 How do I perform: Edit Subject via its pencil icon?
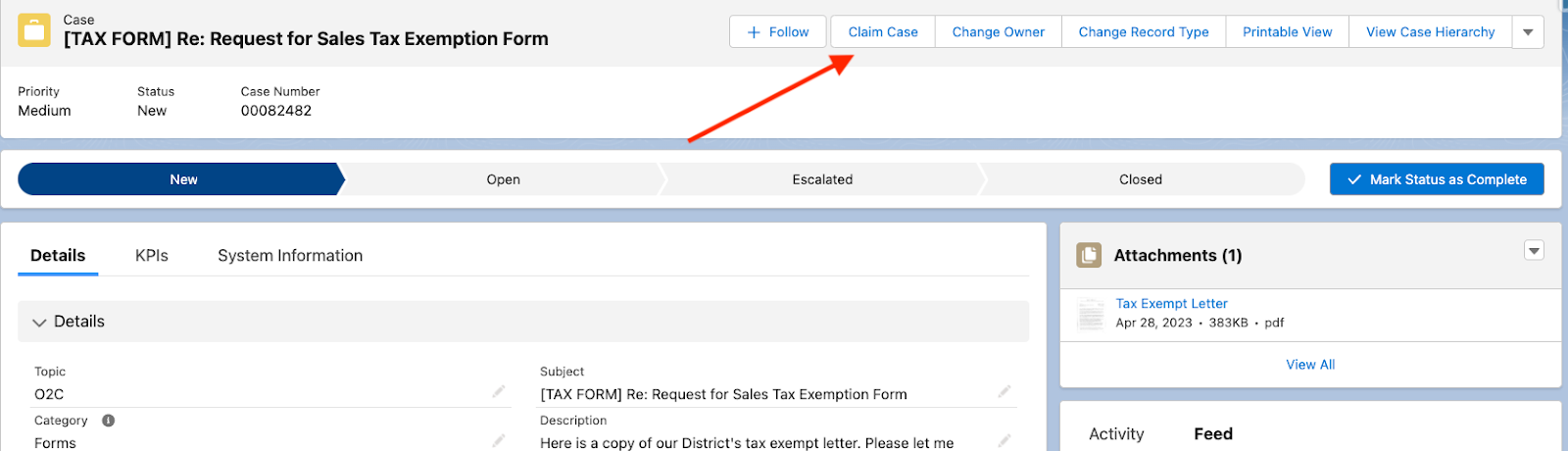[x=1004, y=391]
